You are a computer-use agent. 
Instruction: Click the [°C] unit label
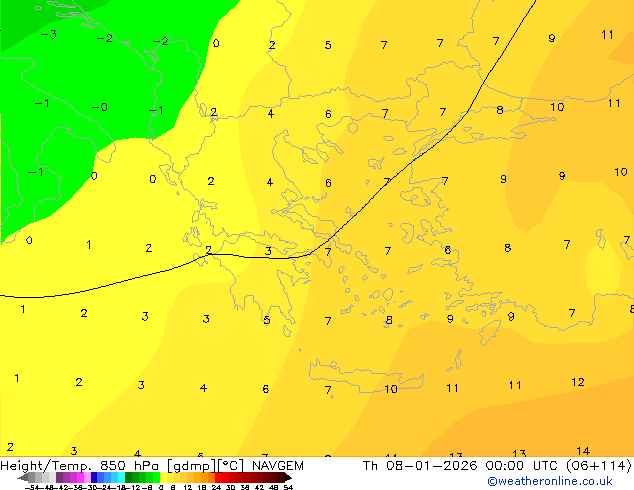(x=231, y=466)
